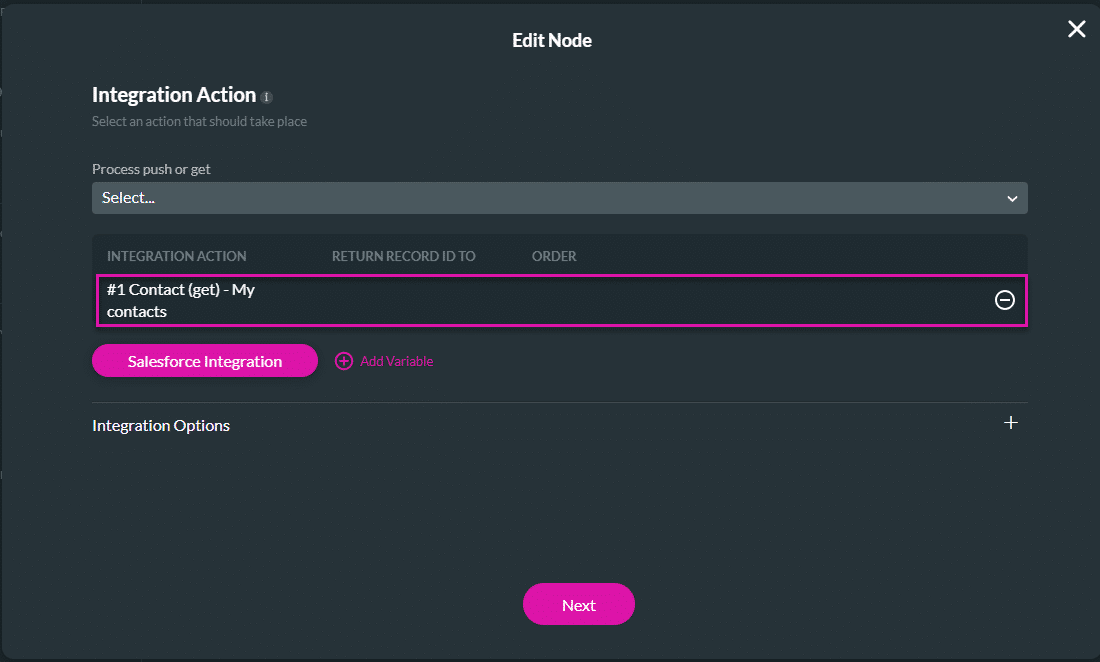Click the chevron arrow in the Select field
This screenshot has width=1100, height=662.
[x=1012, y=198]
